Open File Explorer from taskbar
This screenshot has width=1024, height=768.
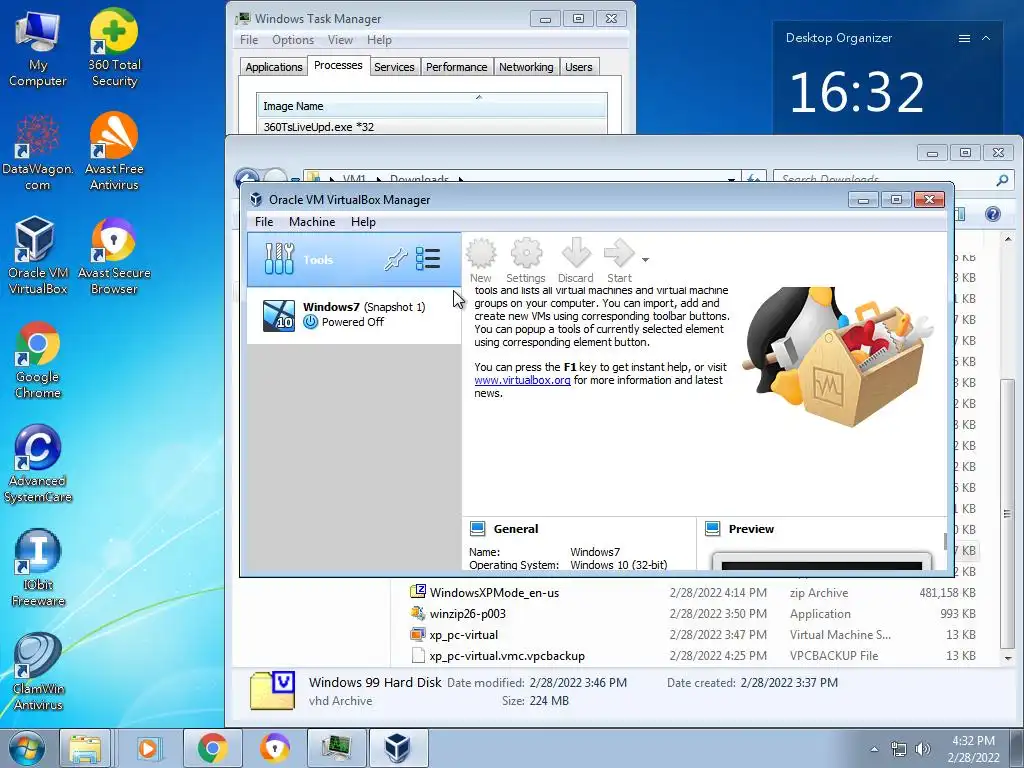[x=86, y=748]
